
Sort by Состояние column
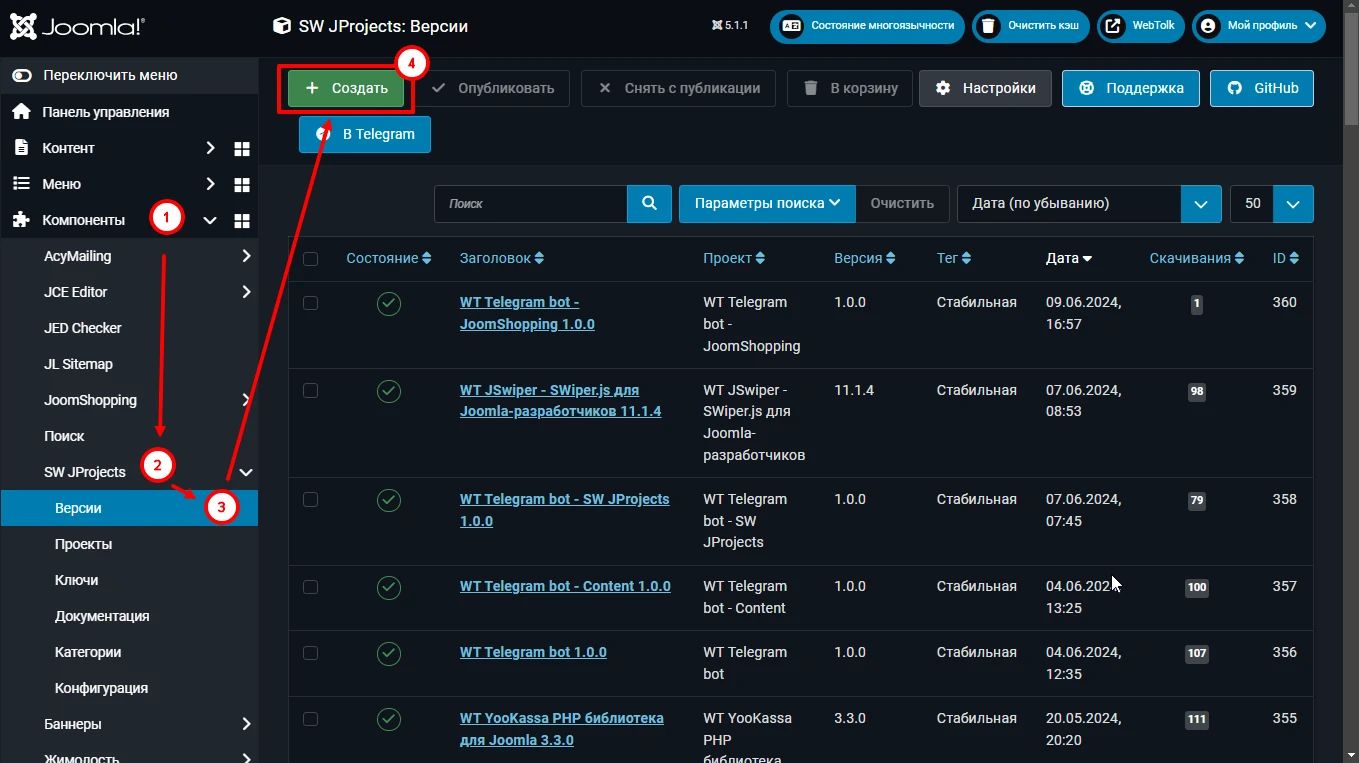coord(389,258)
